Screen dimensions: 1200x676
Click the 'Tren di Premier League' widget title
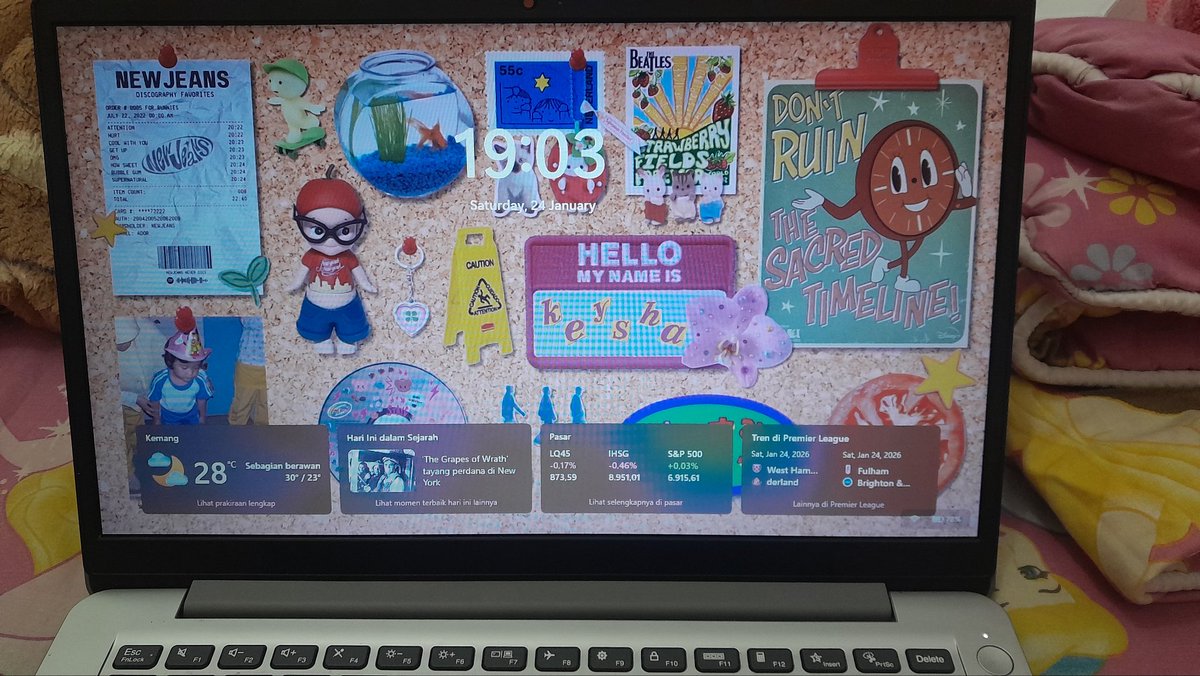(x=800, y=438)
